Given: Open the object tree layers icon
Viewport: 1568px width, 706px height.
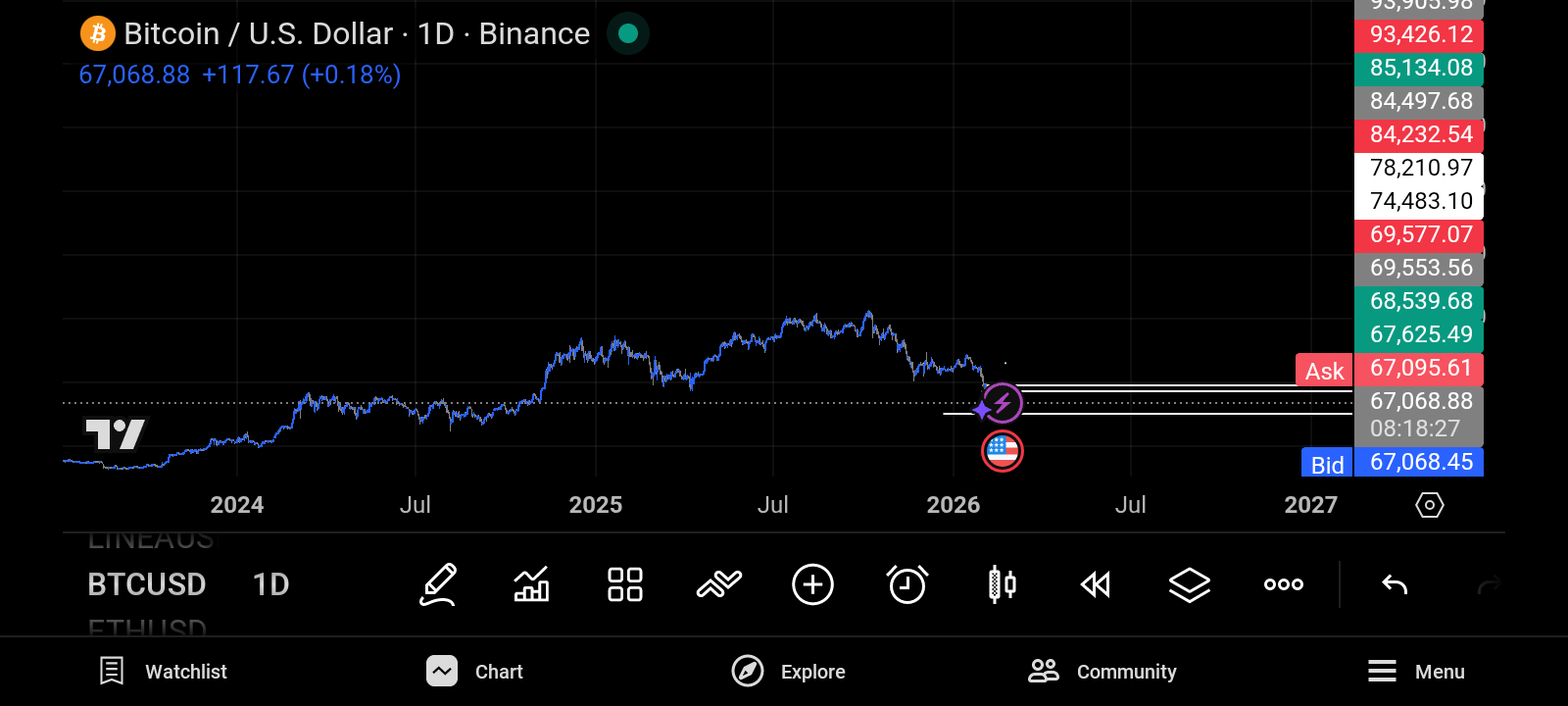Looking at the screenshot, I should (x=1189, y=585).
